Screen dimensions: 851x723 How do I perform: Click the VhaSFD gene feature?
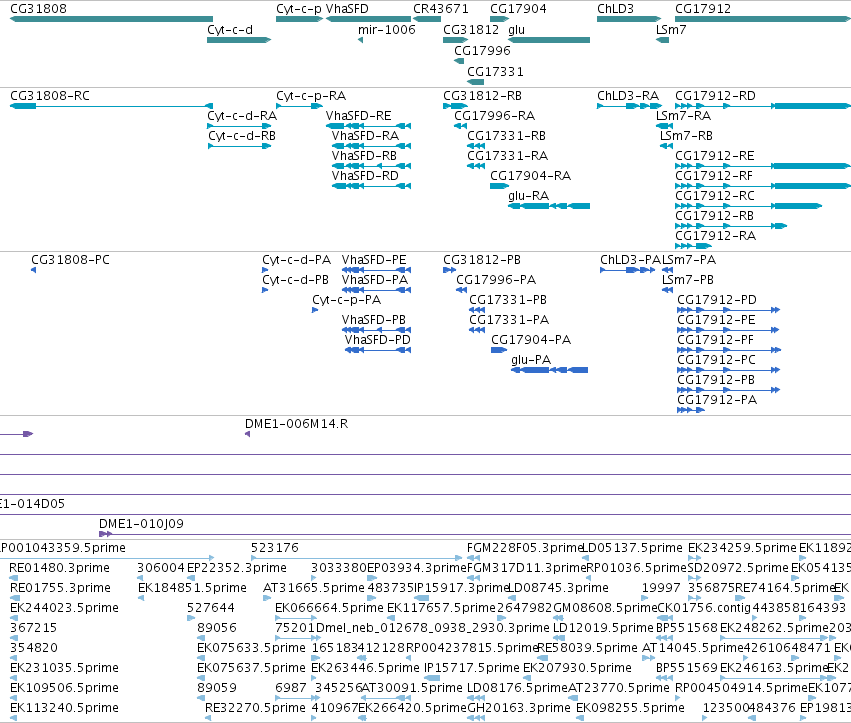pos(369,19)
